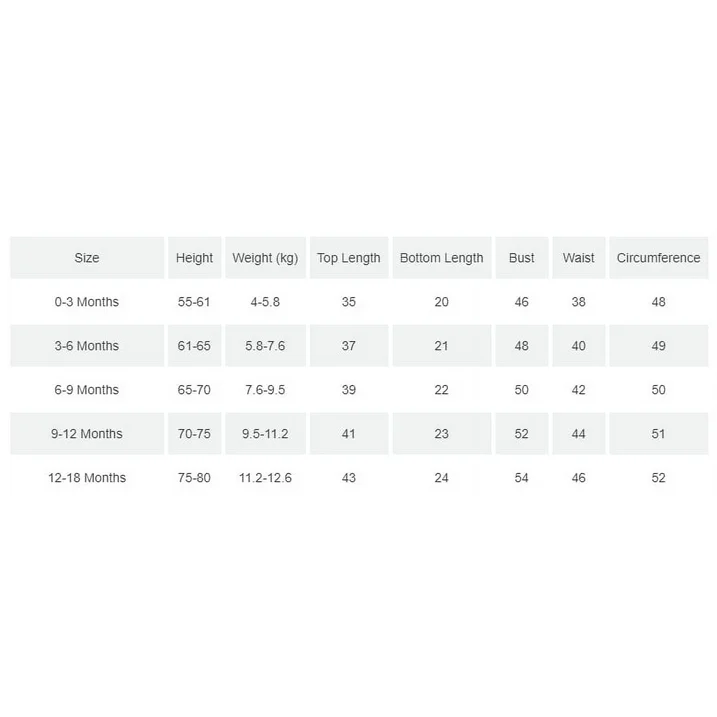Select the 3-6 Months size row
The image size is (717, 717).
click(87, 346)
